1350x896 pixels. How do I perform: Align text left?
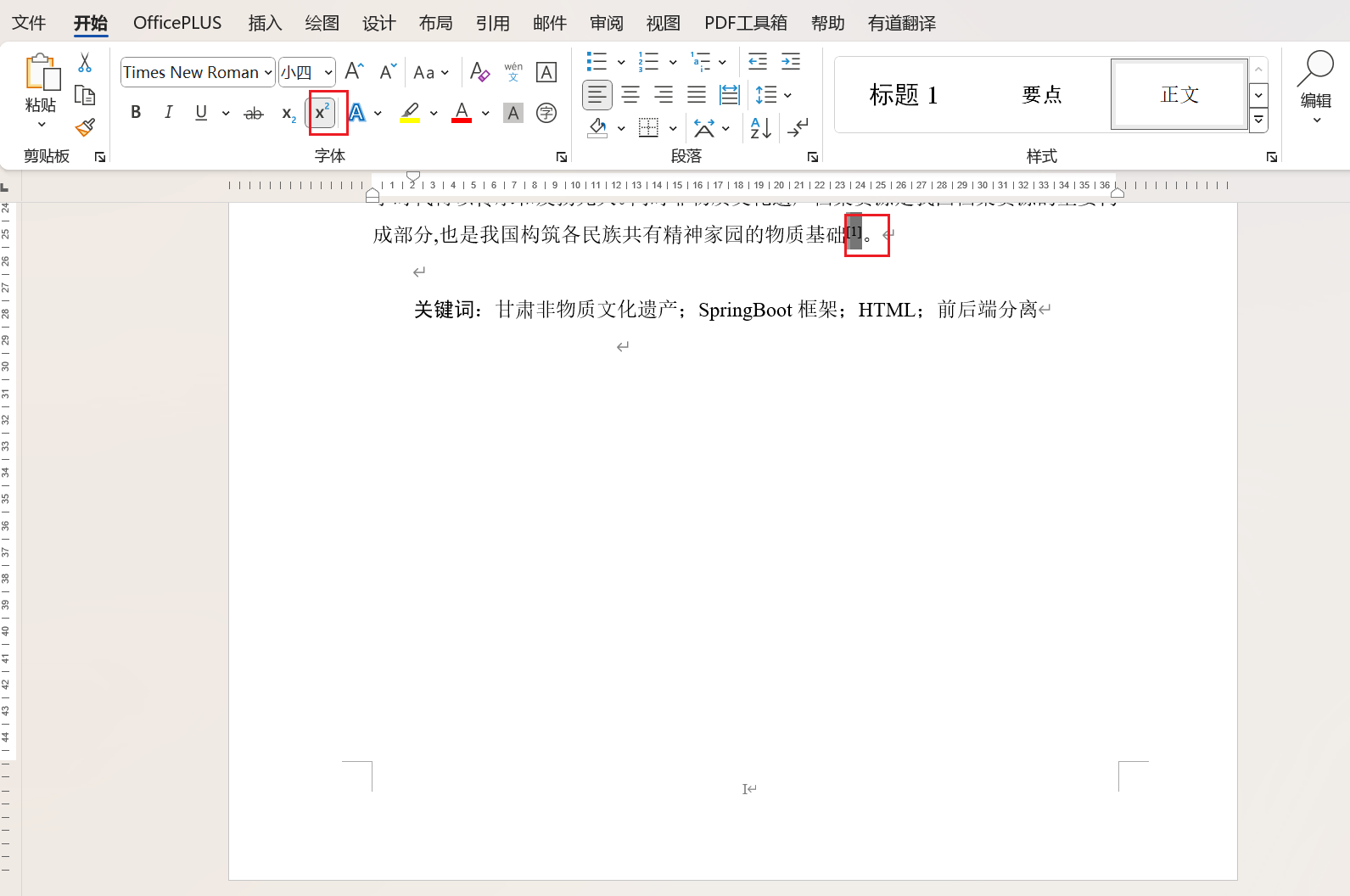tap(597, 94)
